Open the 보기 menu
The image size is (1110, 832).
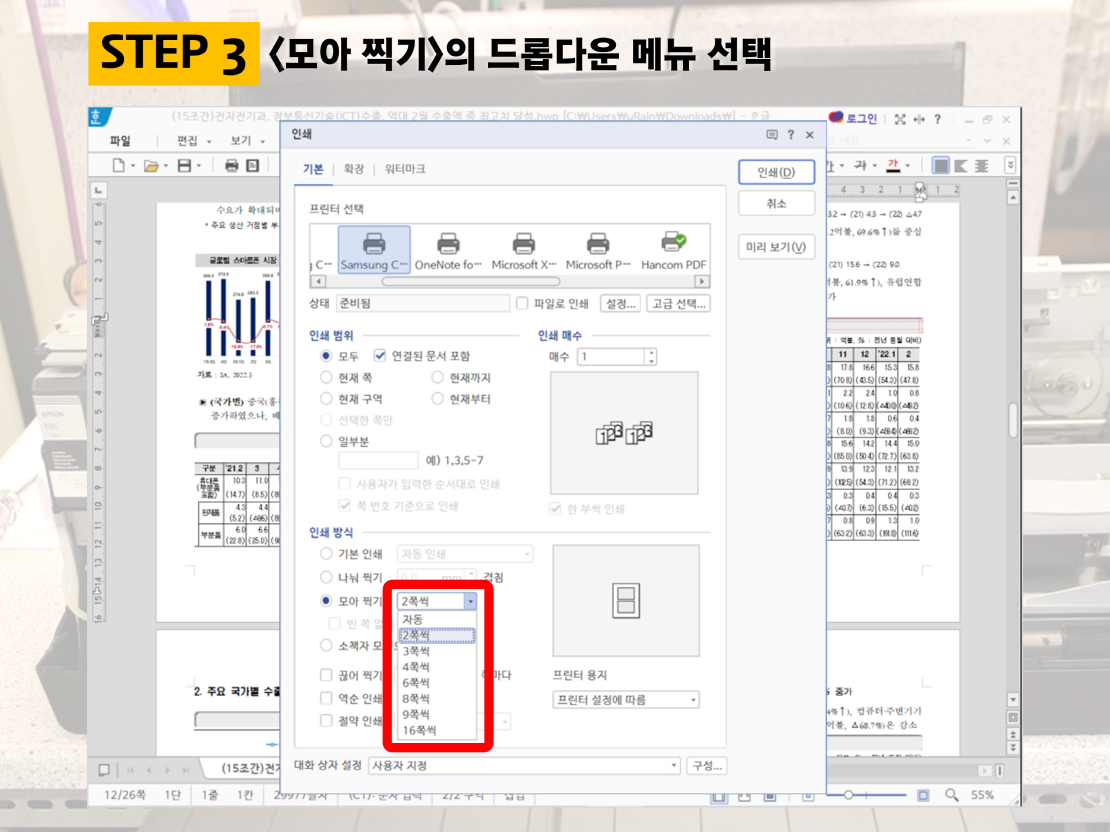click(x=241, y=140)
